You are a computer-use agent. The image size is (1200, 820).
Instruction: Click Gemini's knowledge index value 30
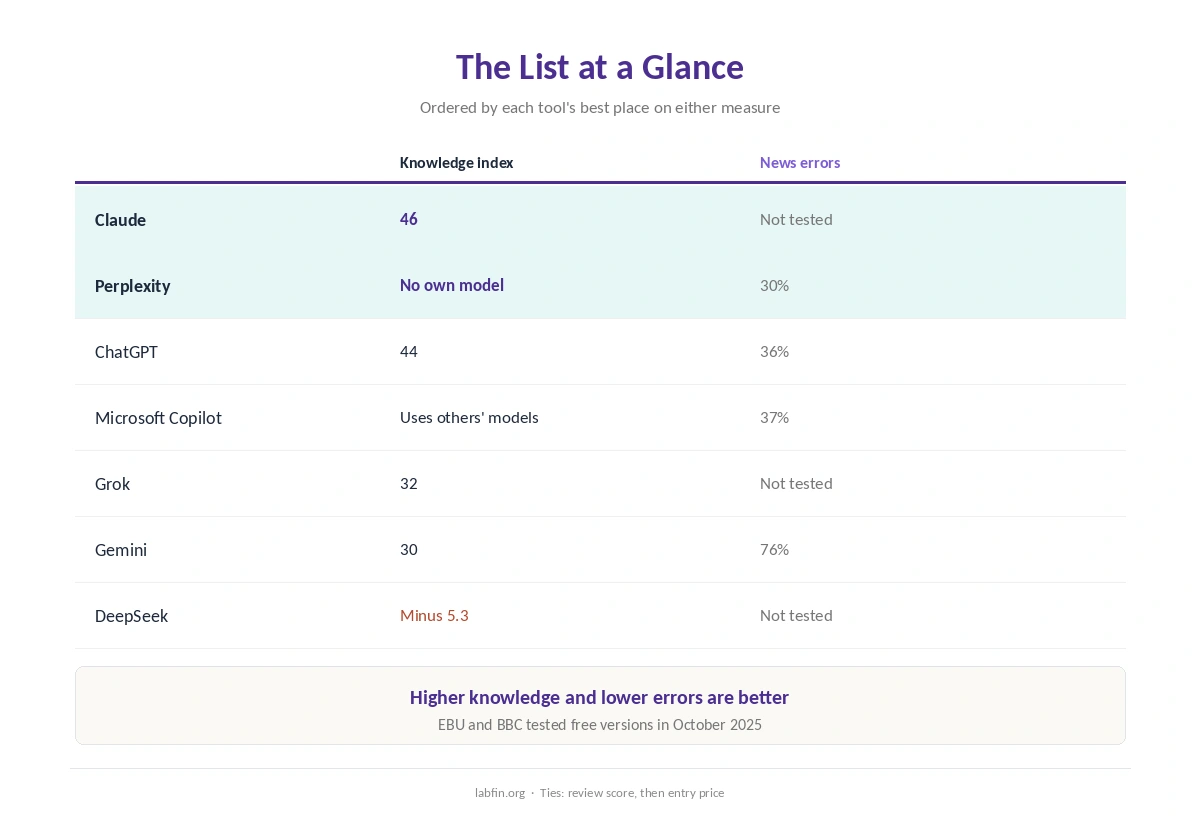point(409,549)
